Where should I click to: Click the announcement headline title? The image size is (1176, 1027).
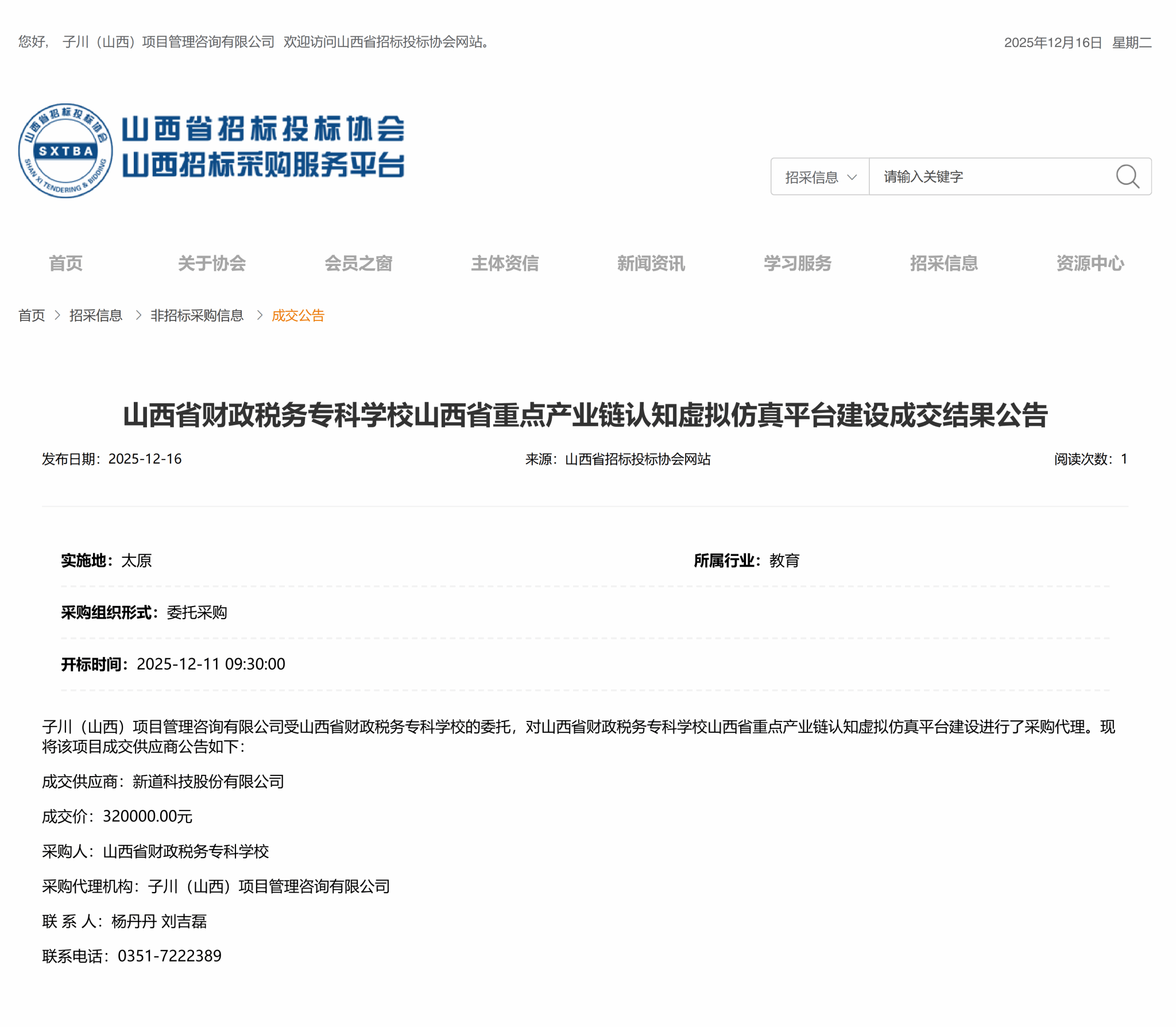[x=585, y=415]
